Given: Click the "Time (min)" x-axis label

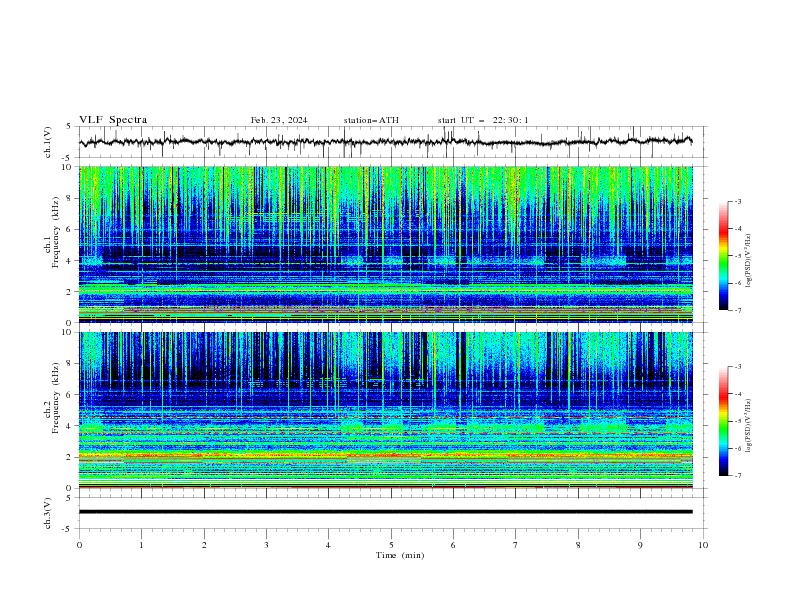Looking at the screenshot, I should point(400,555).
